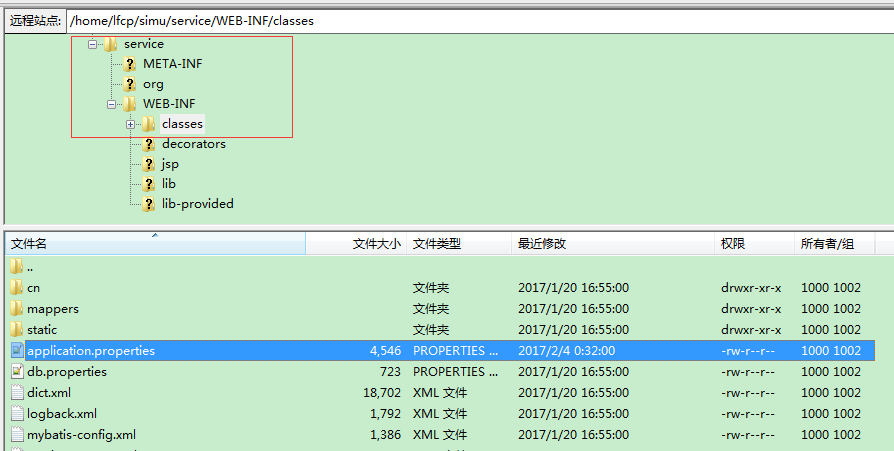Click the org unknown-folder question mark icon
The width and height of the screenshot is (894, 451).
130,84
